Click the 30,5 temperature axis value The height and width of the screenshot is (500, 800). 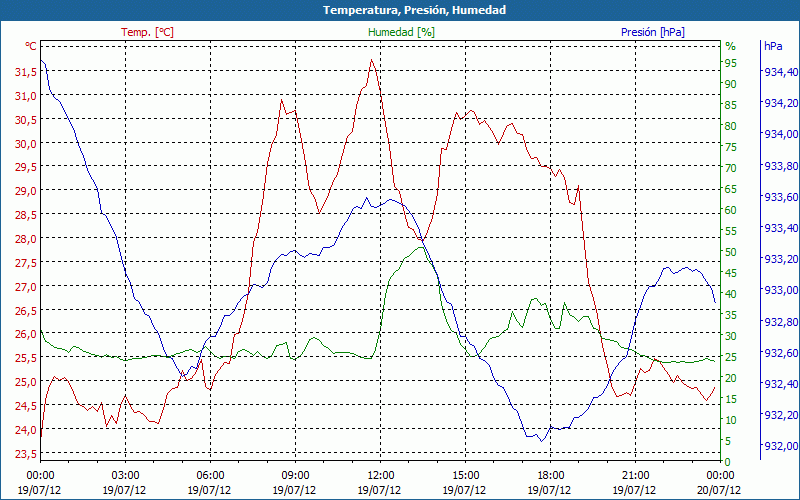[x=26, y=119]
